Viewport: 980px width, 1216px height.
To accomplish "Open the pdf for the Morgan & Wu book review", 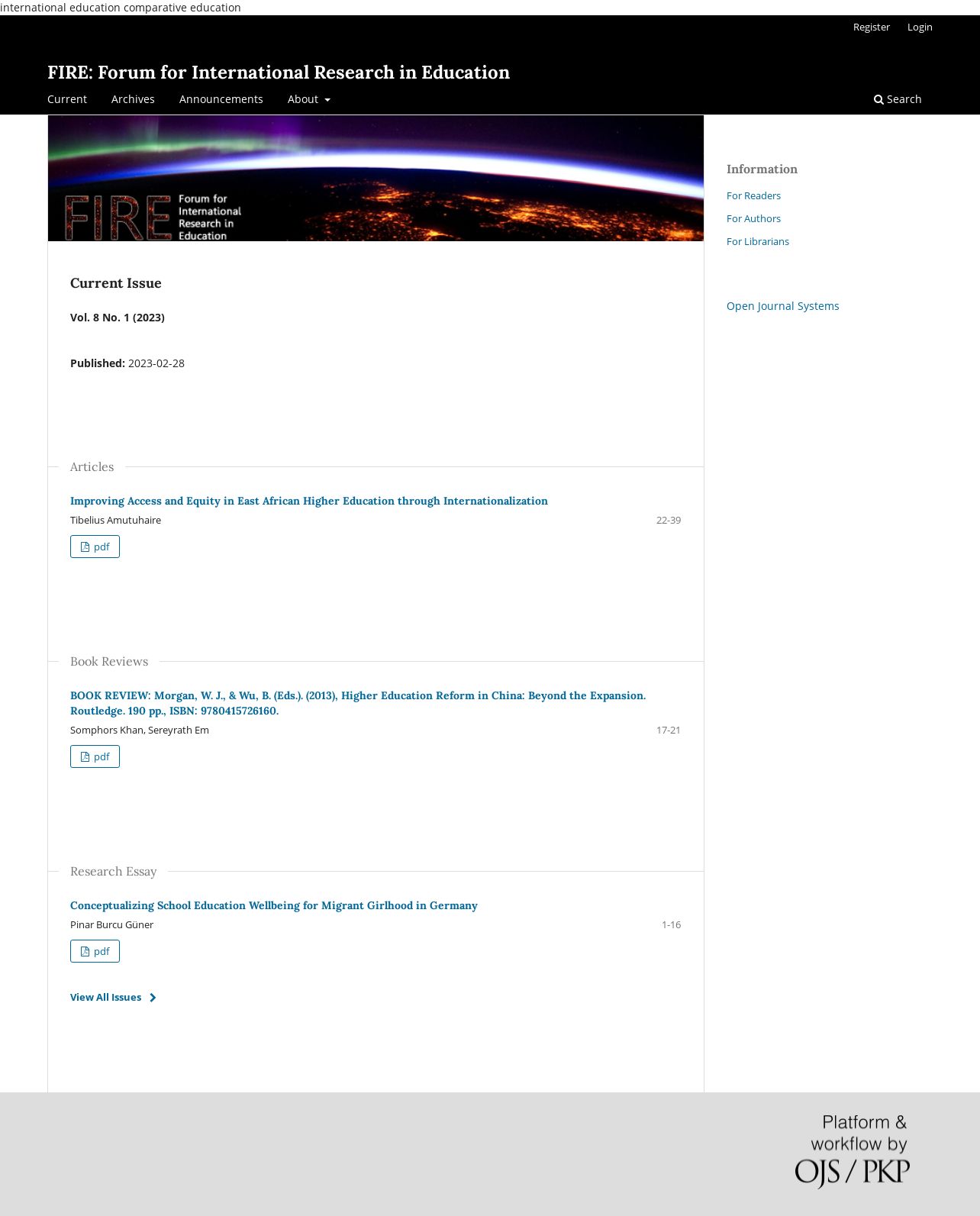I will click(95, 756).
